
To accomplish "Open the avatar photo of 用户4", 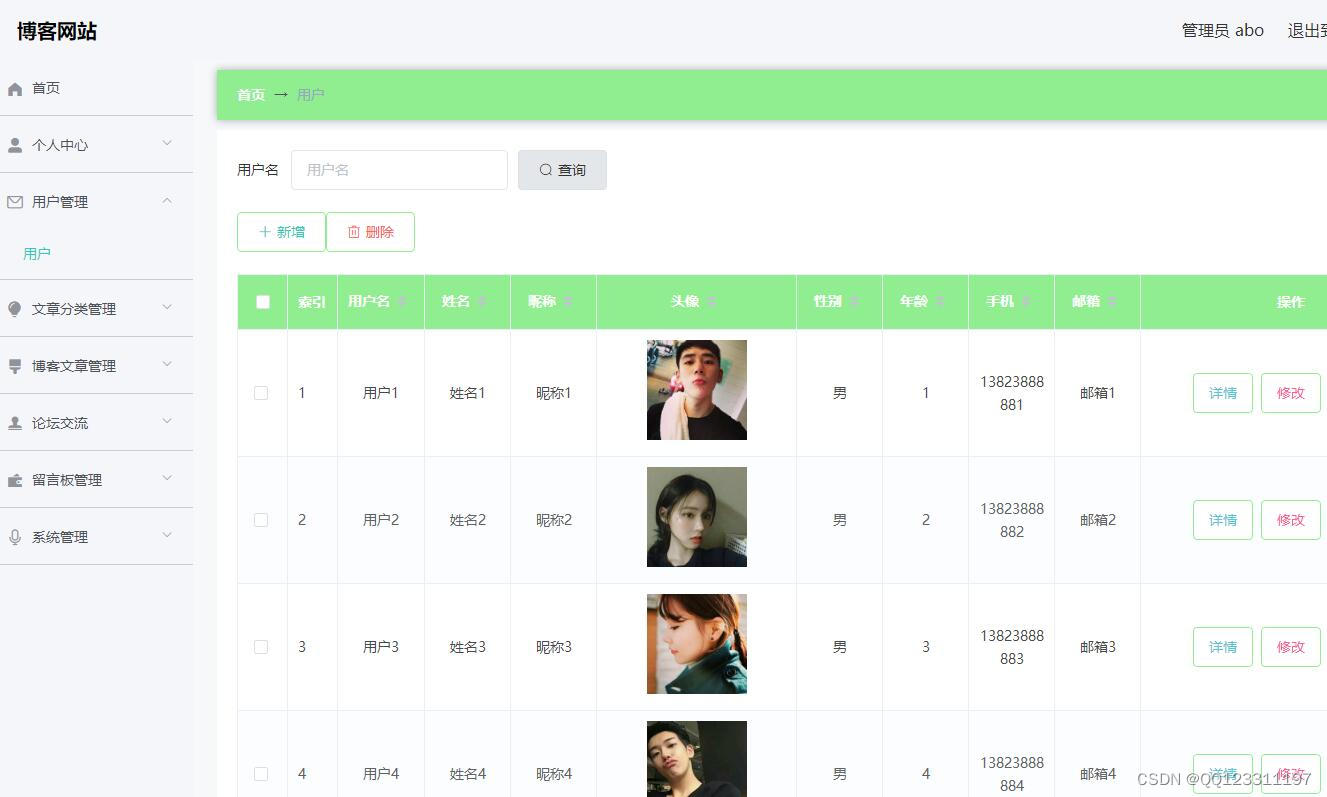I will click(x=697, y=759).
